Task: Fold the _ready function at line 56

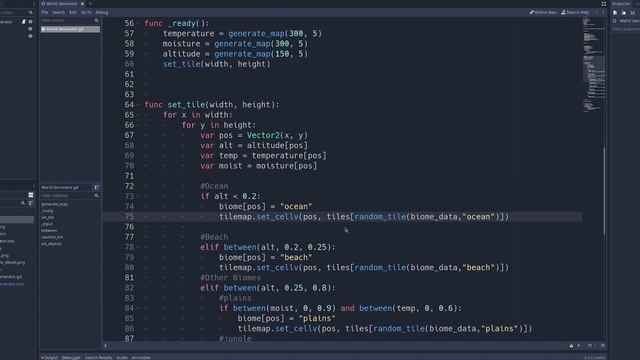Action: pyautogui.click(x=139, y=24)
